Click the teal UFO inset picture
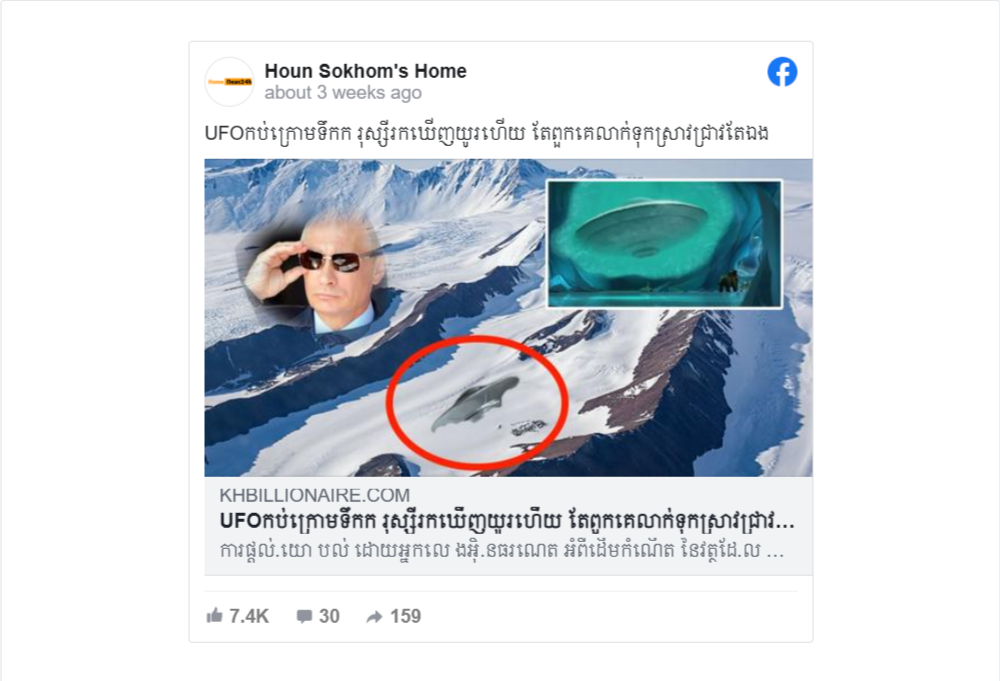The width and height of the screenshot is (1000, 681). coord(665,244)
